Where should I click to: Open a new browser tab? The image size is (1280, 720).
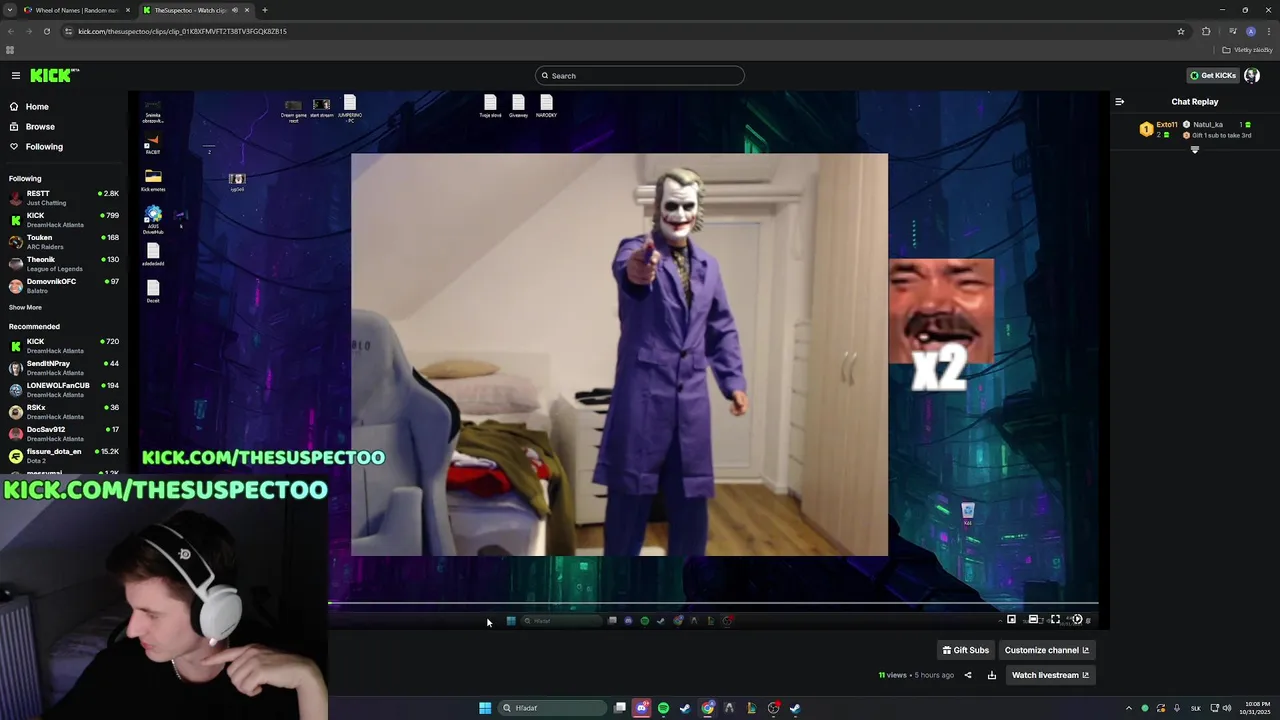tap(264, 10)
